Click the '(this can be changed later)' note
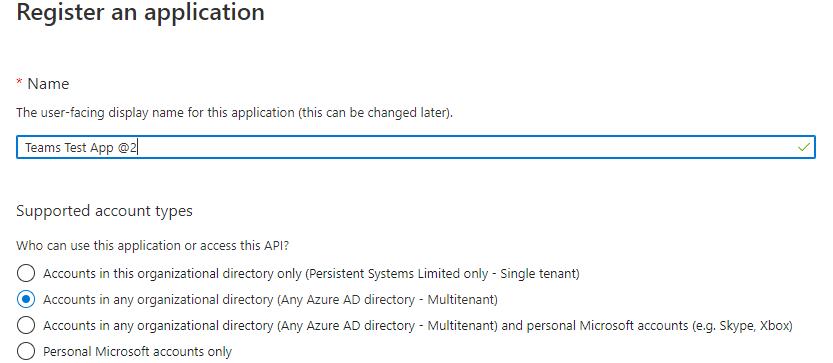Screen dimensions: 833x363 375,113
